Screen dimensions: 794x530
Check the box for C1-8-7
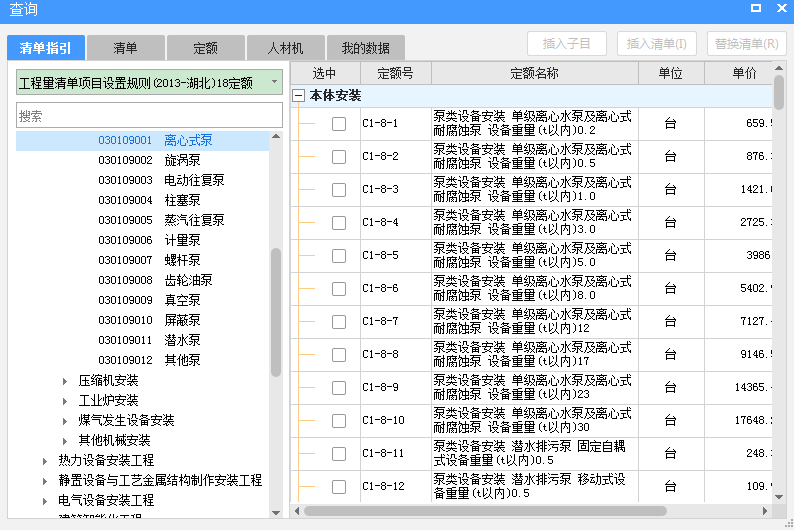[x=339, y=322]
